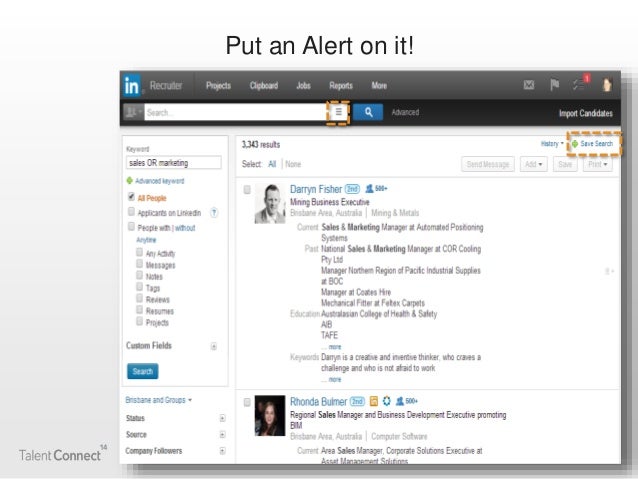The image size is (638, 479).
Task: Click the connections icon beside Rhonda Bulmer
Action: click(400, 401)
